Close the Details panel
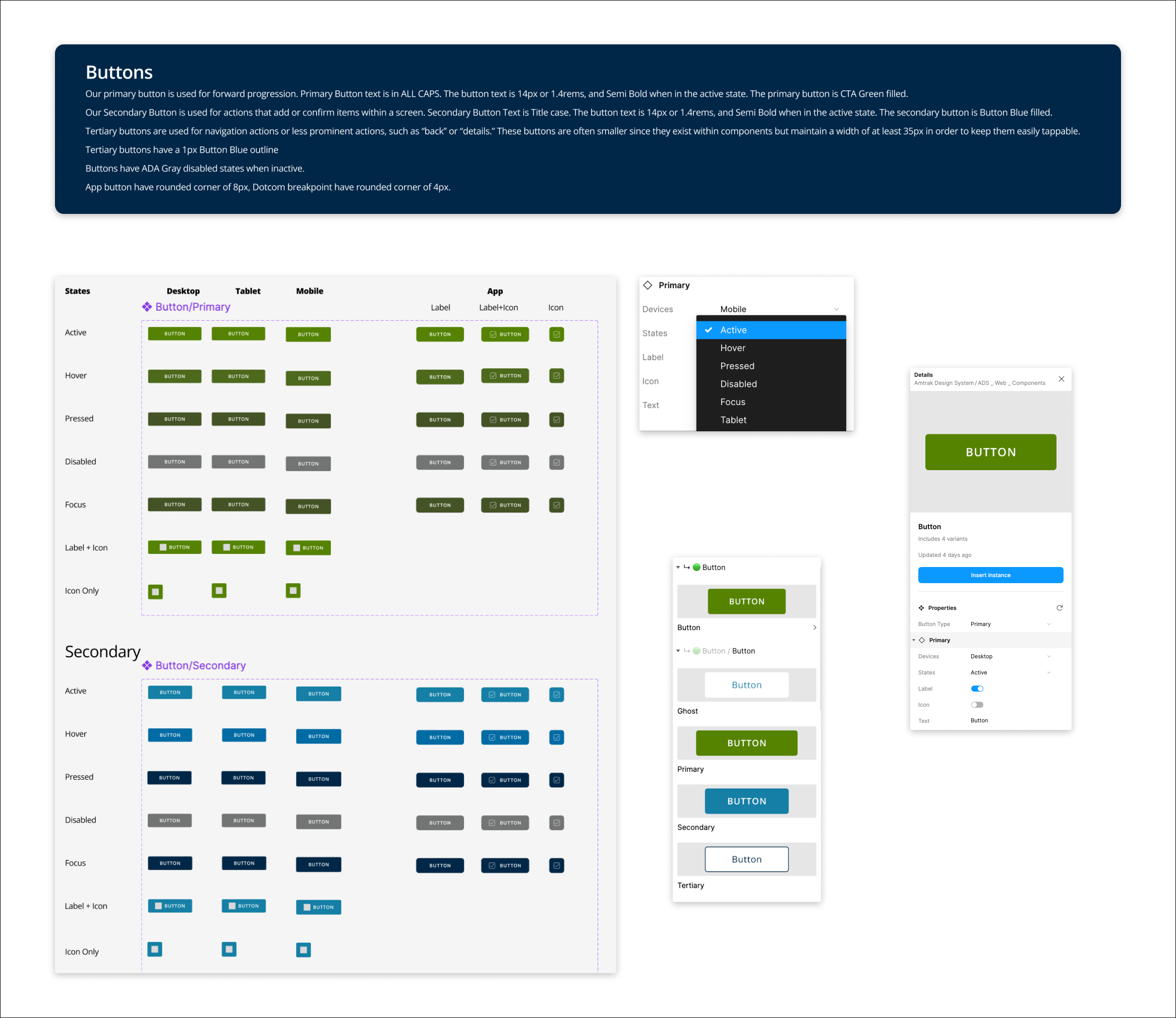Viewport: 1176px width, 1018px height. (1061, 379)
